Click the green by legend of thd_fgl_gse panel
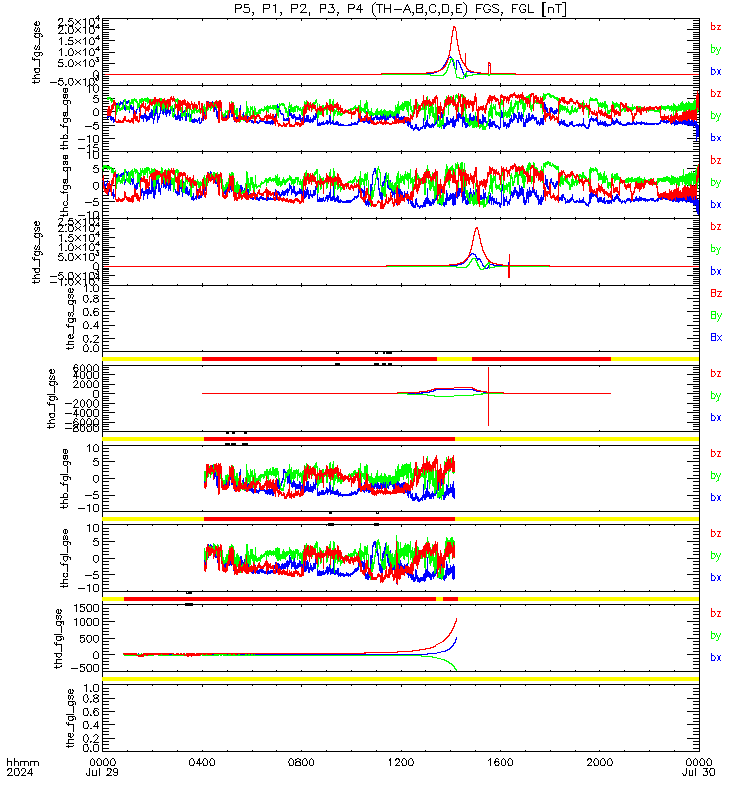The height and width of the screenshot is (800, 750). click(715, 636)
